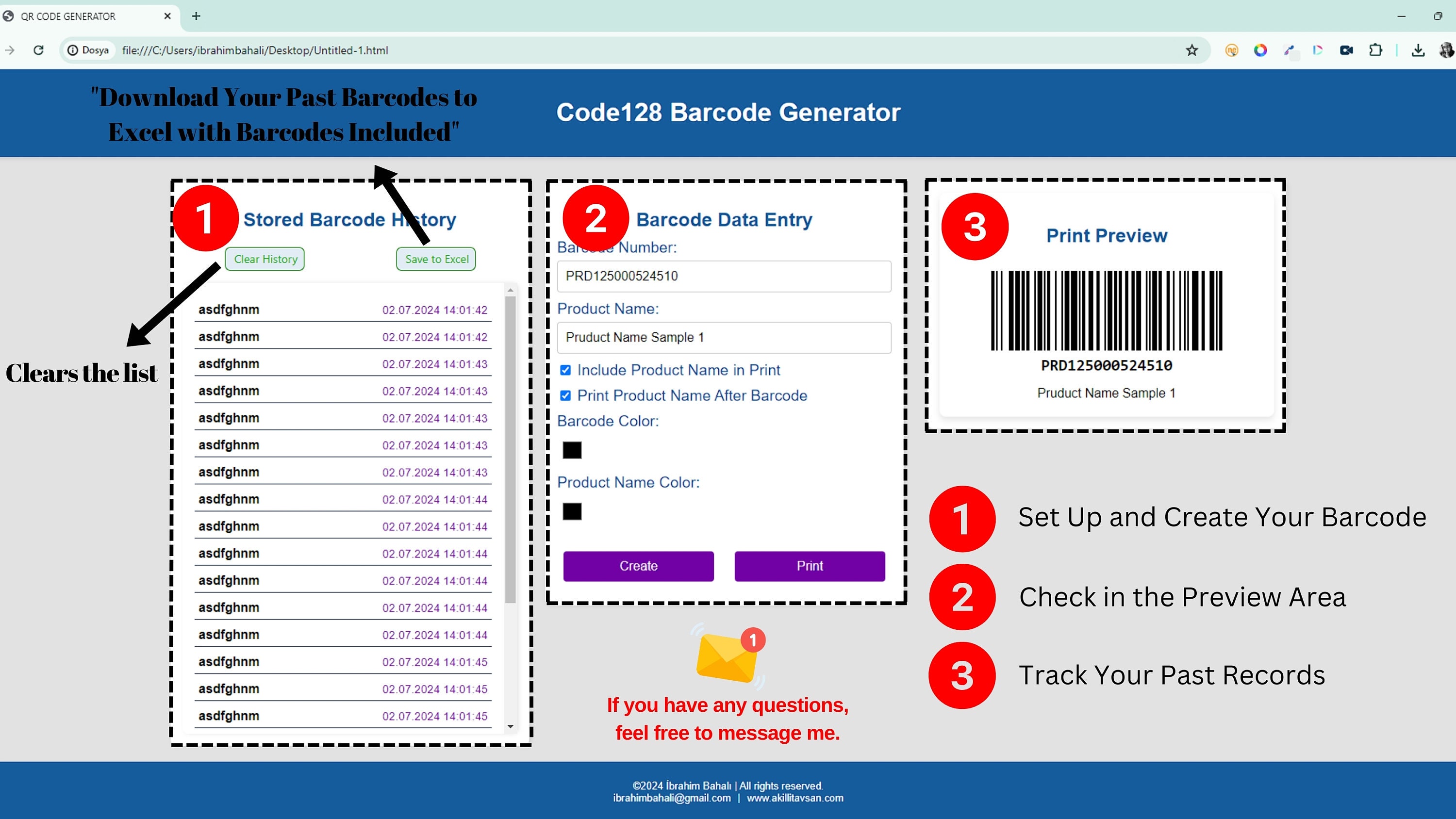This screenshot has height=819, width=1456.
Task: Select the first asdfghnm entry at 14:01:42
Action: pyautogui.click(x=343, y=310)
